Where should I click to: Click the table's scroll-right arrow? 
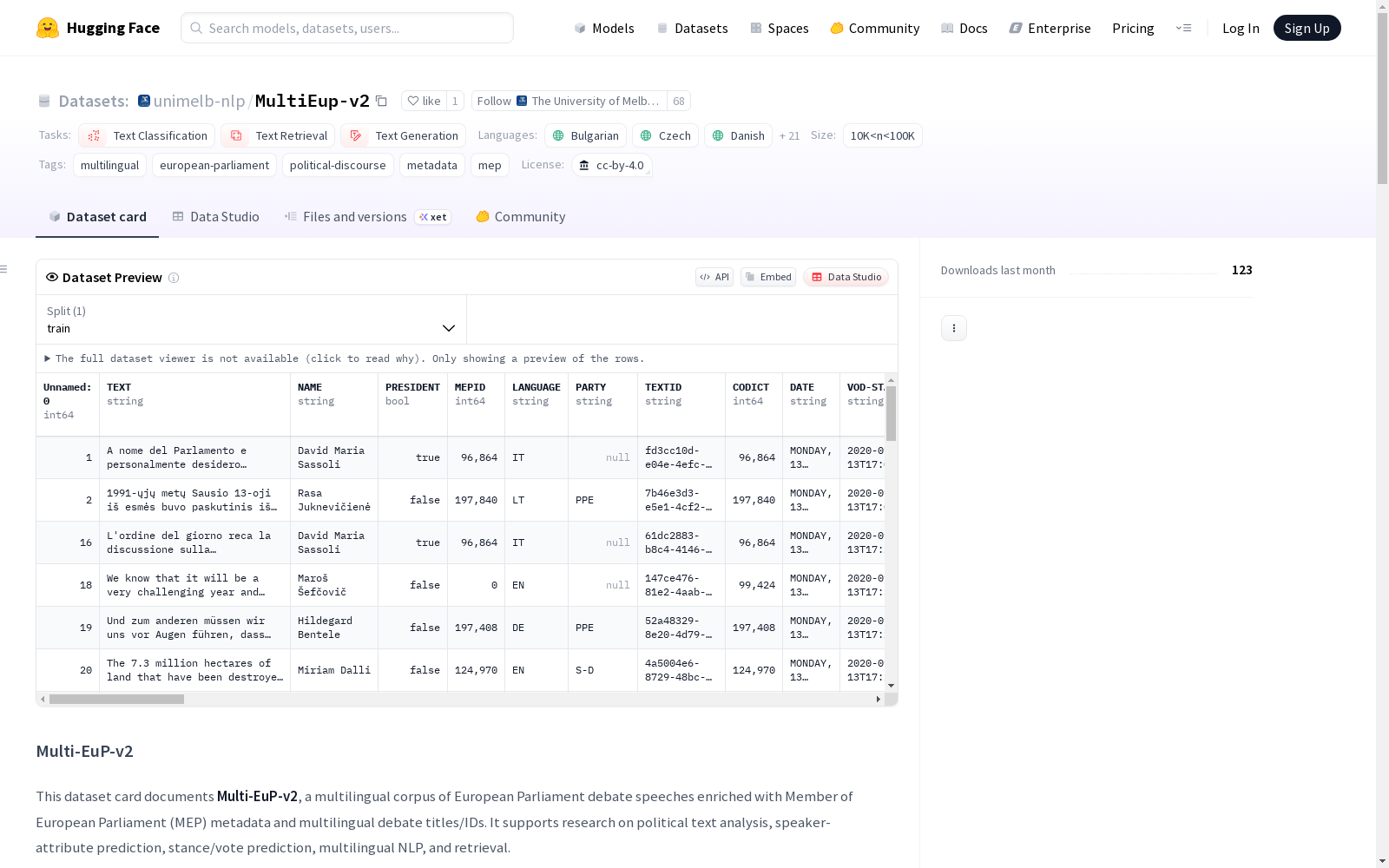879,699
